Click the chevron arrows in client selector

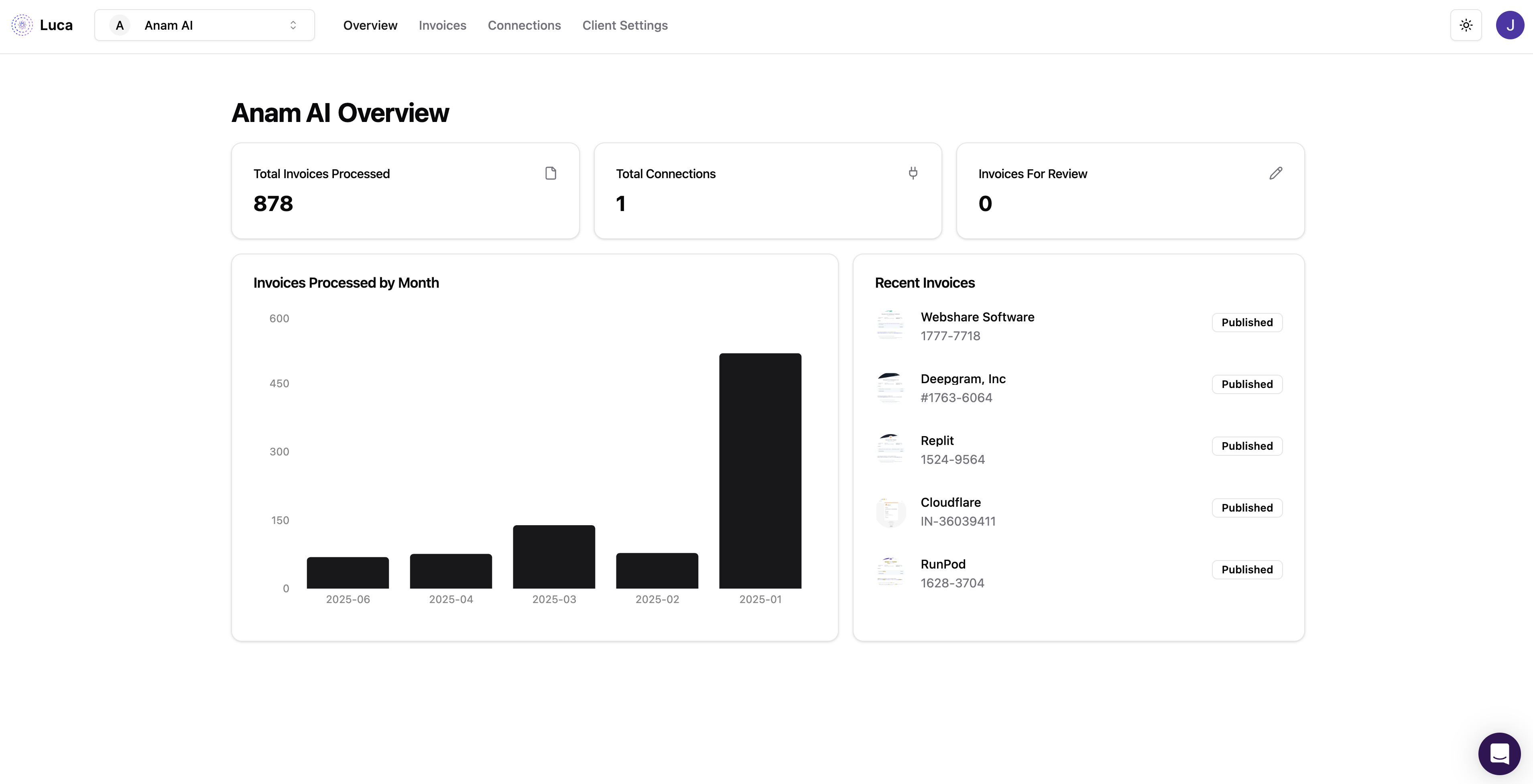pos(293,25)
